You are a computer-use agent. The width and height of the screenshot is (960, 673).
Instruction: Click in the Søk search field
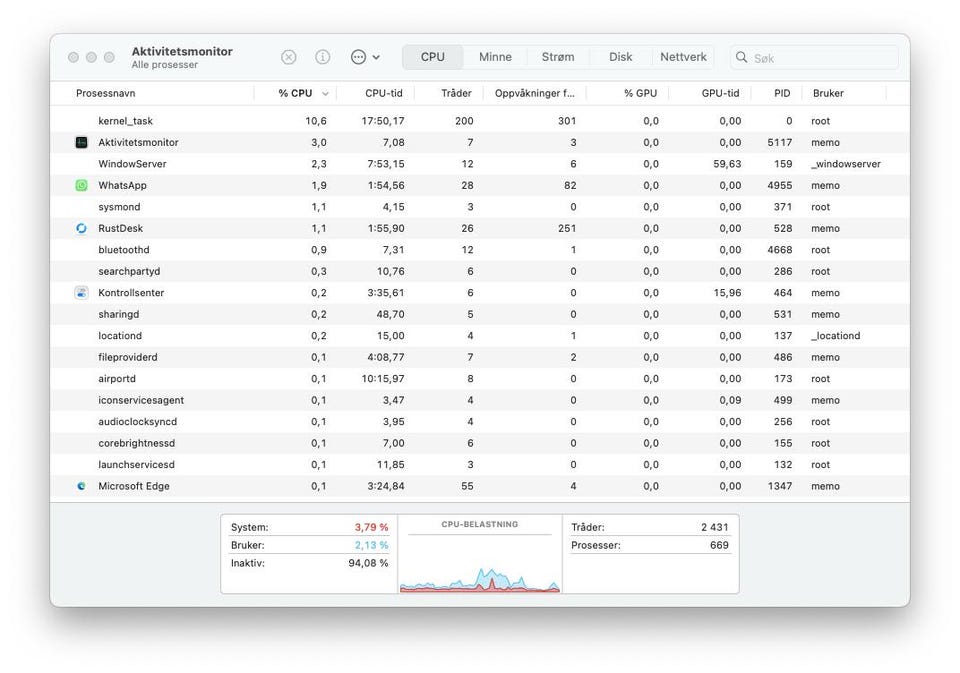tap(814, 57)
